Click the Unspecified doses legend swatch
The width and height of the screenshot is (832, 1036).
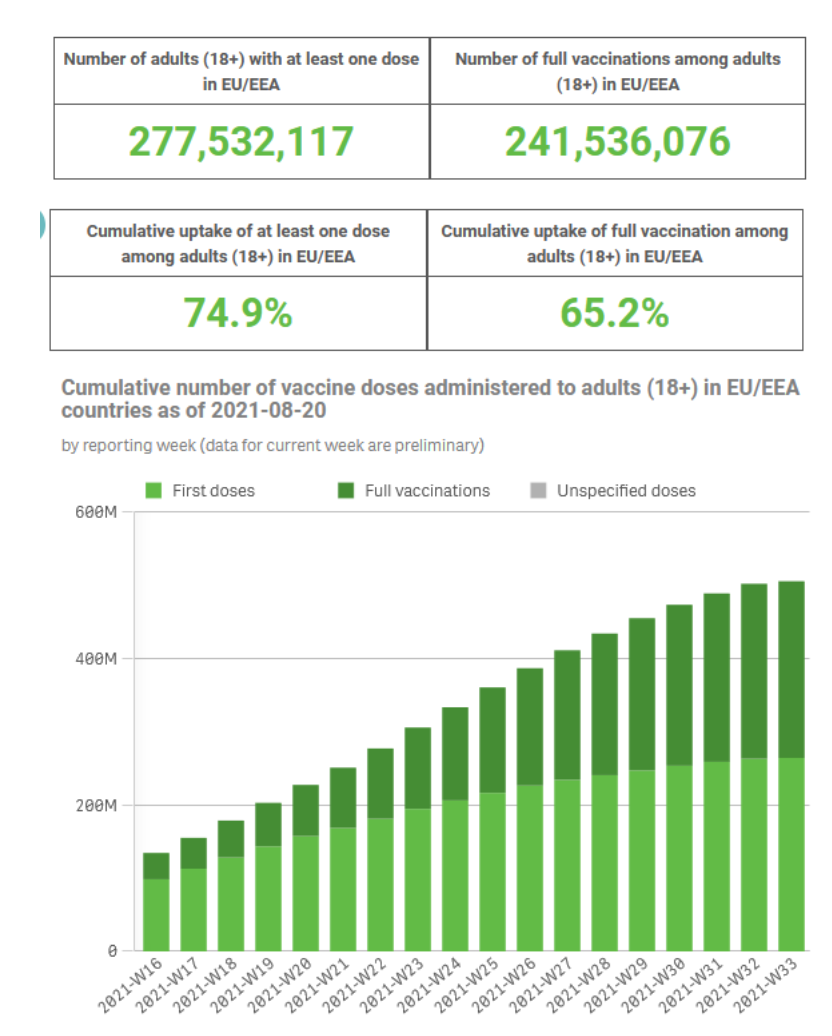538,491
